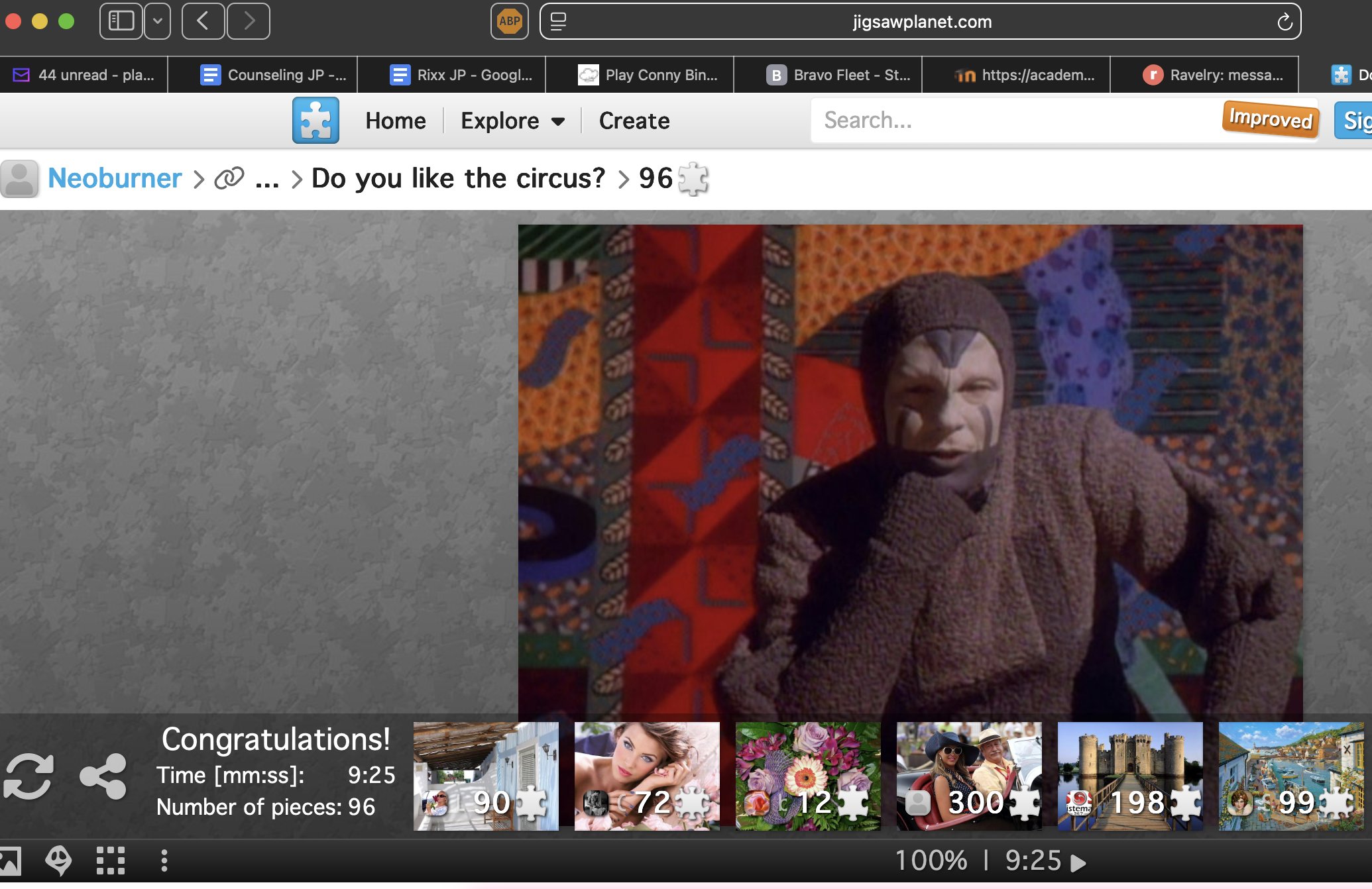The width and height of the screenshot is (1372, 889).
Task: Open the 90-piece patio puzzle thumbnail
Action: pos(486,776)
